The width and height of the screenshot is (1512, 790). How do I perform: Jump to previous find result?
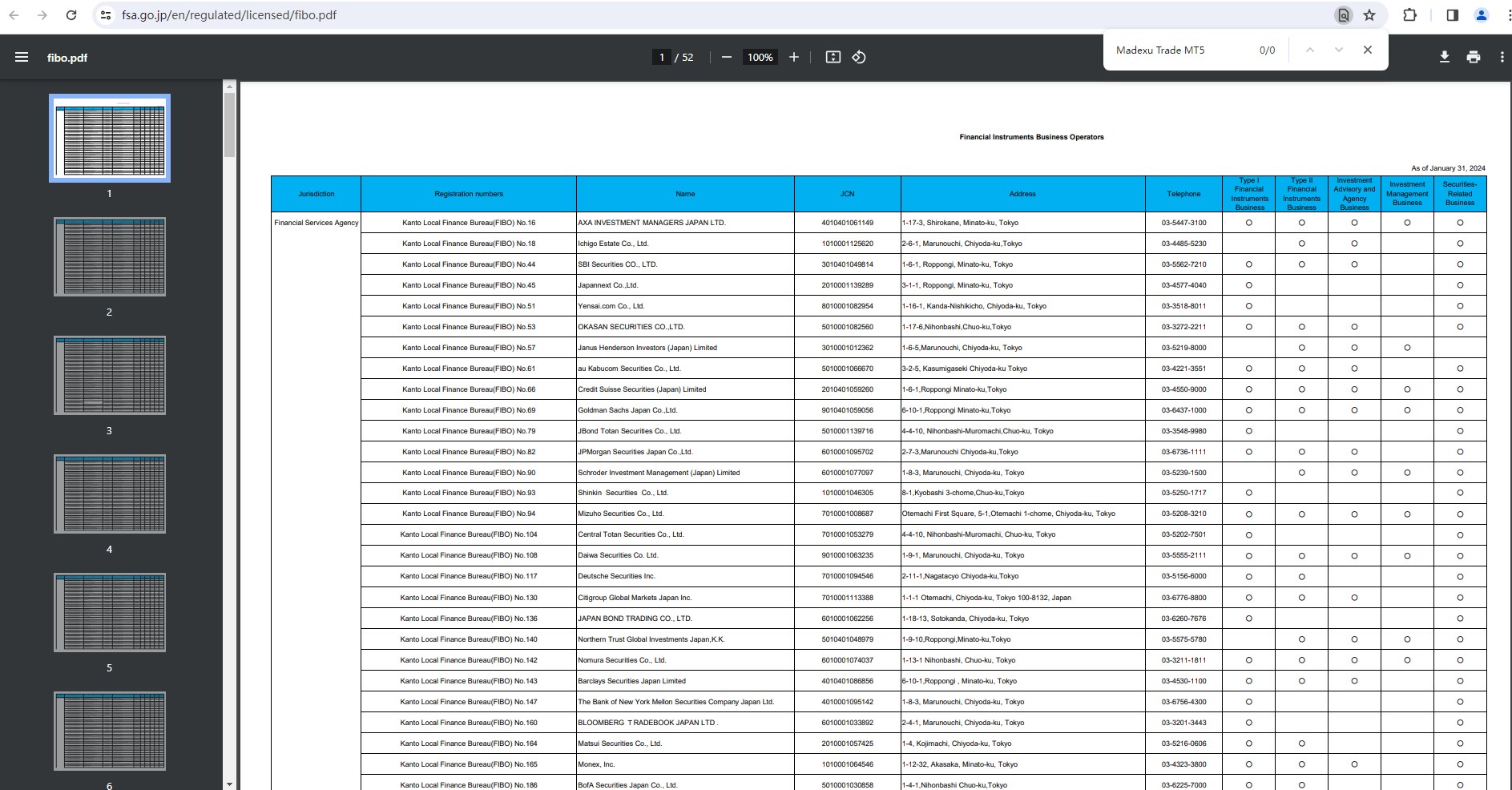coord(1310,50)
